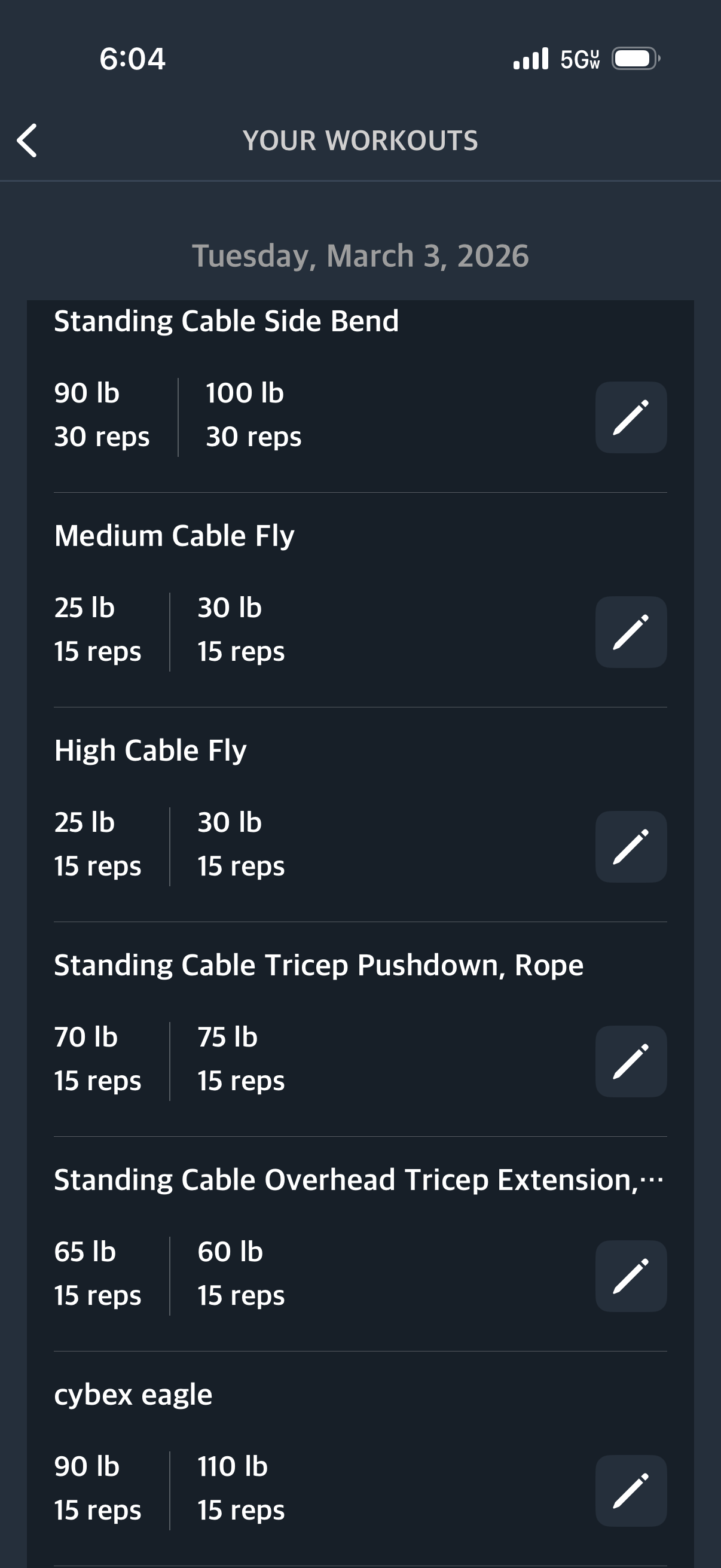Select the Medium Cable Fly title
The height and width of the screenshot is (1568, 721).
(x=174, y=536)
